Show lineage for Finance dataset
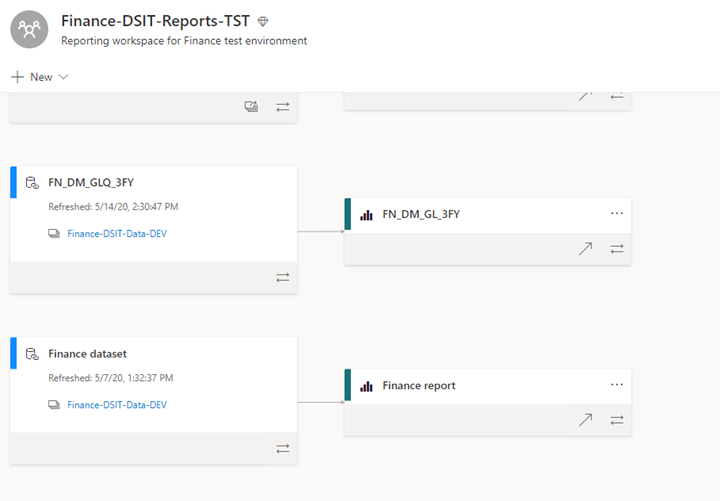This screenshot has width=720, height=501. (283, 449)
